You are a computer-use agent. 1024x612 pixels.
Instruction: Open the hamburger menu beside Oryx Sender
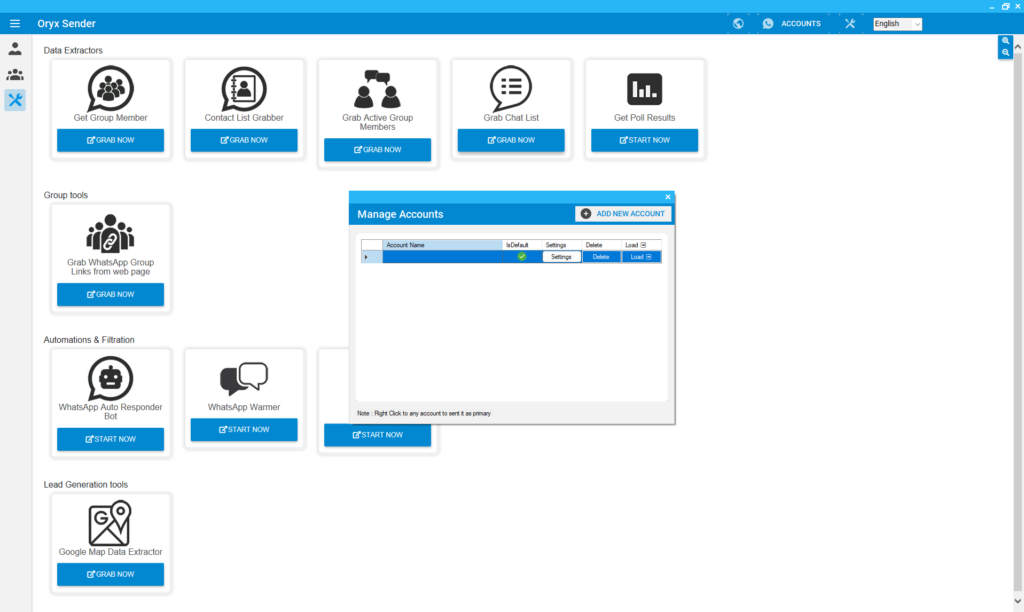click(x=14, y=24)
